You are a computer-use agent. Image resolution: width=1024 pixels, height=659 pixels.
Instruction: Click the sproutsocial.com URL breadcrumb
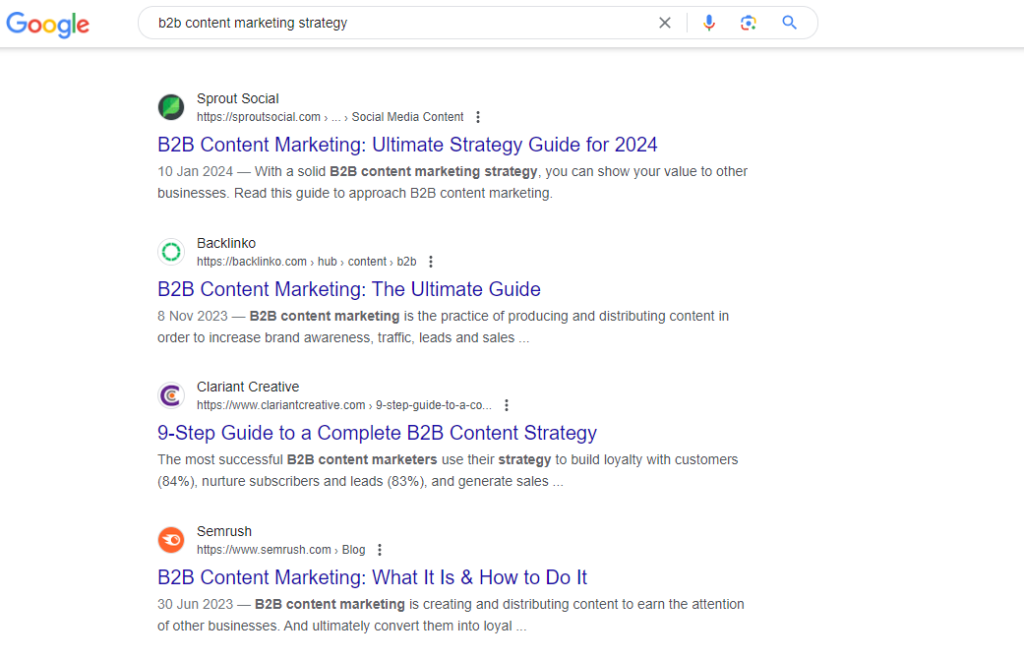coord(330,117)
